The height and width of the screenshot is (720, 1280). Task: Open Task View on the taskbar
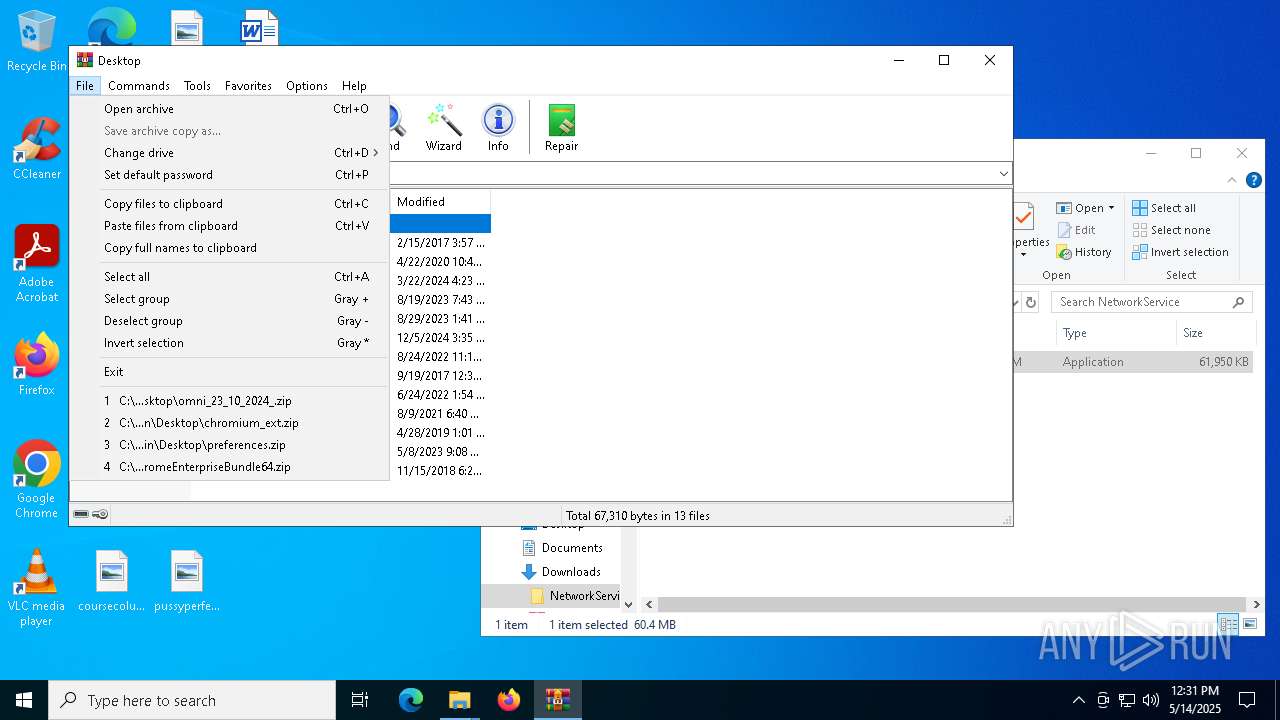(x=361, y=700)
